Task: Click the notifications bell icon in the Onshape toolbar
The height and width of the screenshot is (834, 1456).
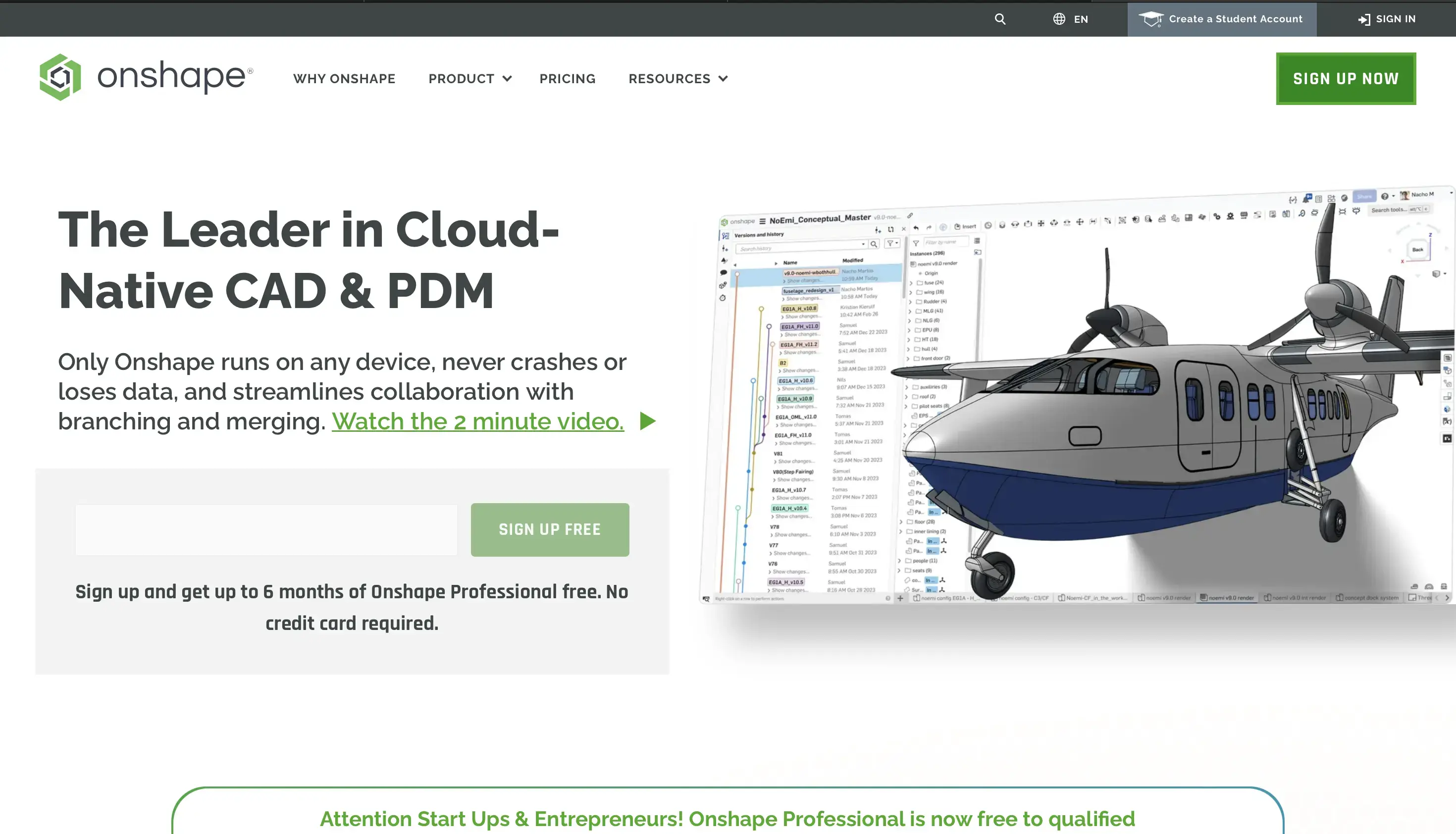Action: [1306, 199]
